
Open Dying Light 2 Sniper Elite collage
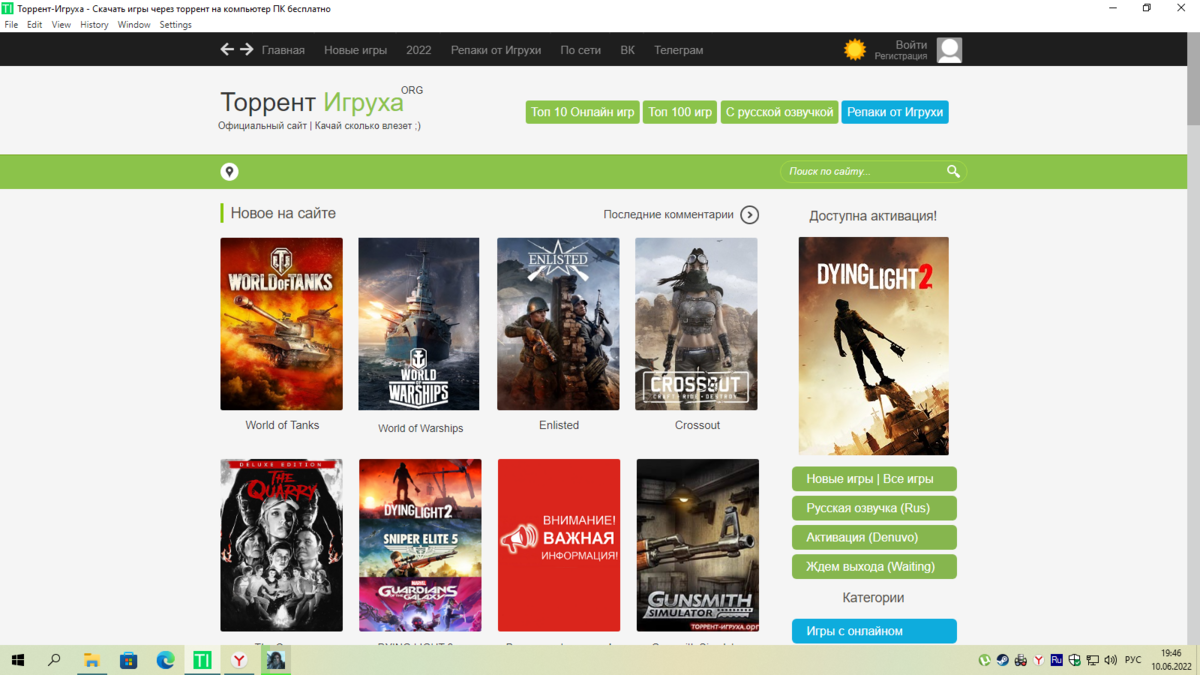[x=420, y=545]
